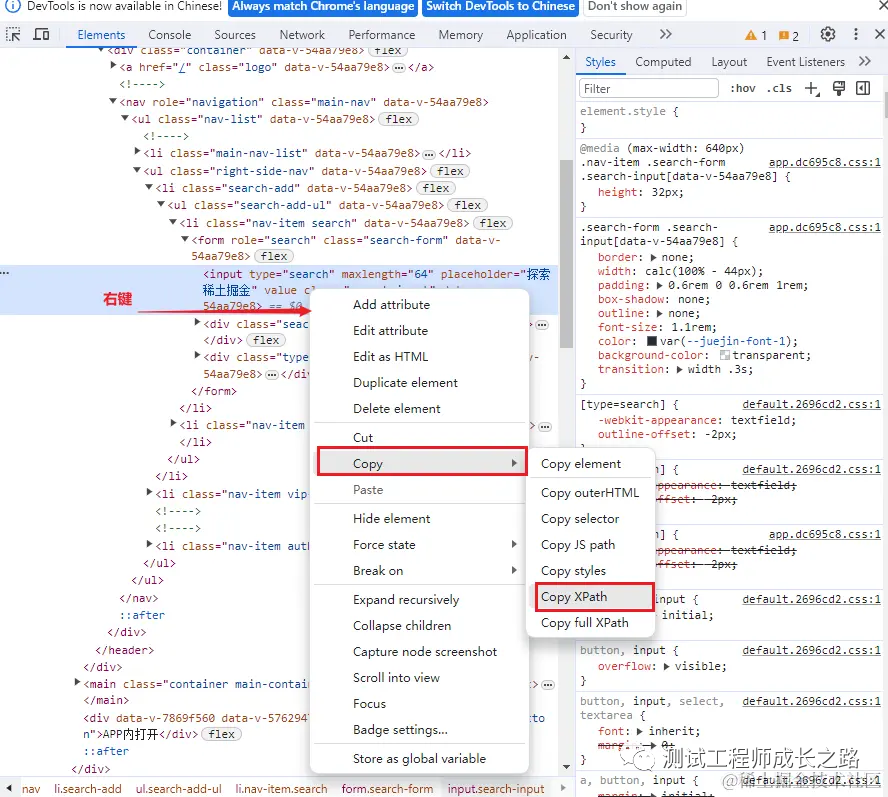
Task: Click the Switch DevTools to Chinese button
Action: 499,8
